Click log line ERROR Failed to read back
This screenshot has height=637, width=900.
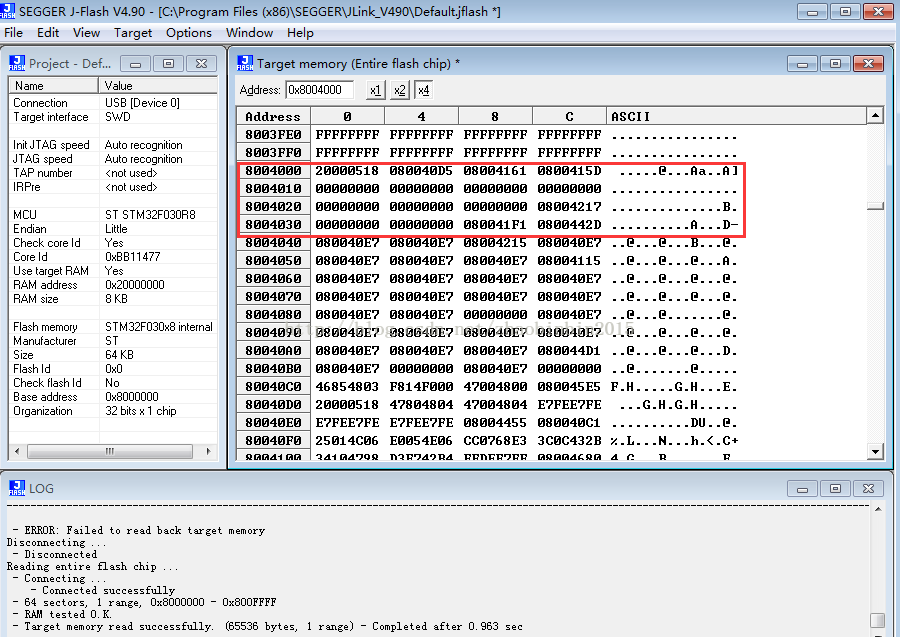[x=139, y=530]
